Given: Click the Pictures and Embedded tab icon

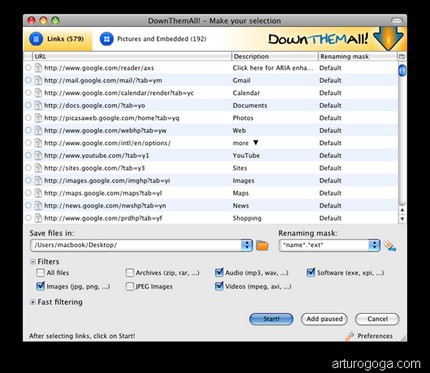Looking at the screenshot, I should tap(107, 39).
